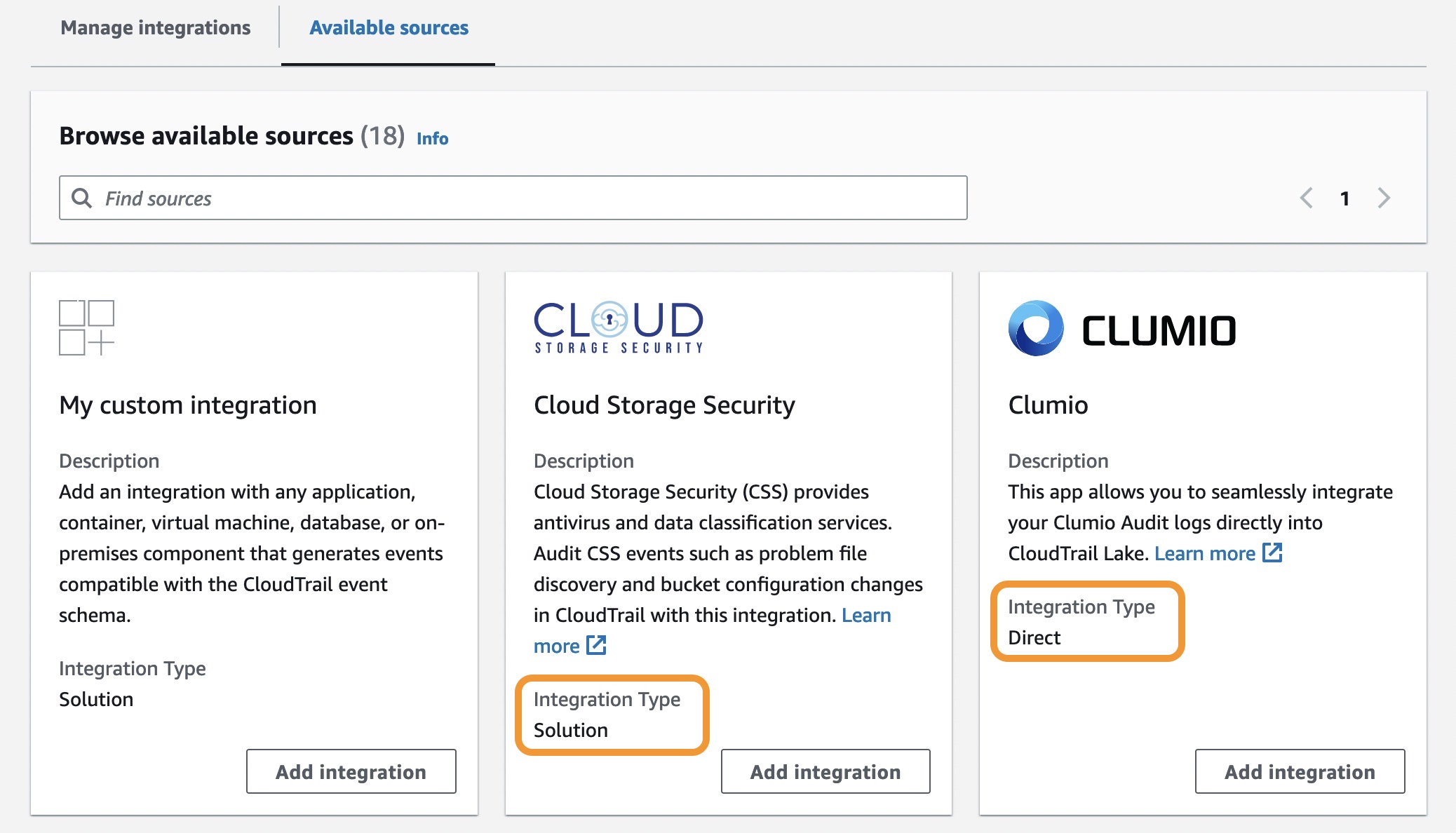The height and width of the screenshot is (833, 1456).
Task: Go to next page with right chevron
Action: pos(1383,198)
